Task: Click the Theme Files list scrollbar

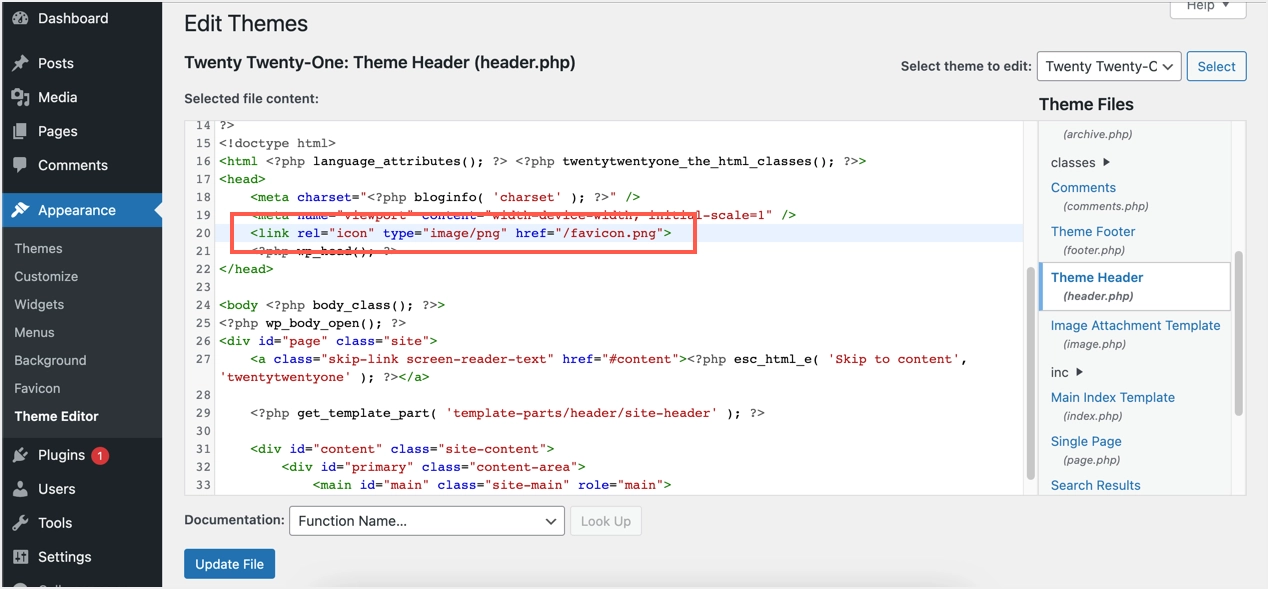Action: pos(1239,332)
